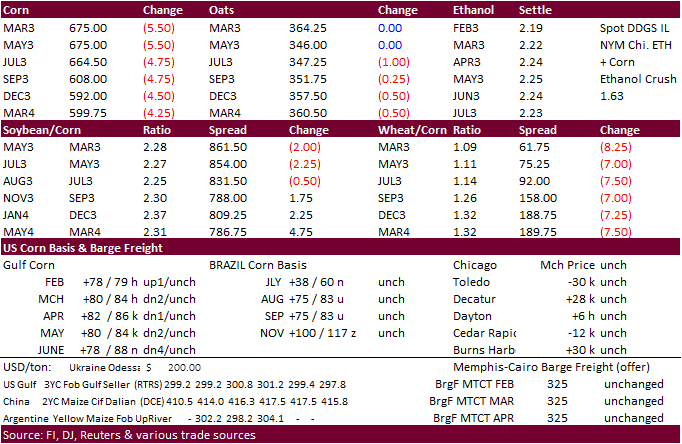Select the Gulf Corn label
Screen dimensions: 682x444
[x=29, y=265]
